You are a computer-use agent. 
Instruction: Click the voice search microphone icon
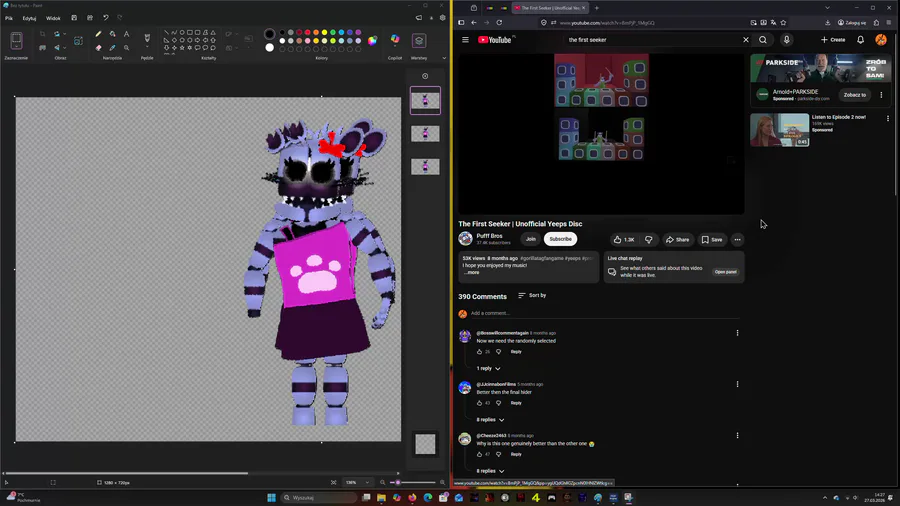[x=786, y=40]
